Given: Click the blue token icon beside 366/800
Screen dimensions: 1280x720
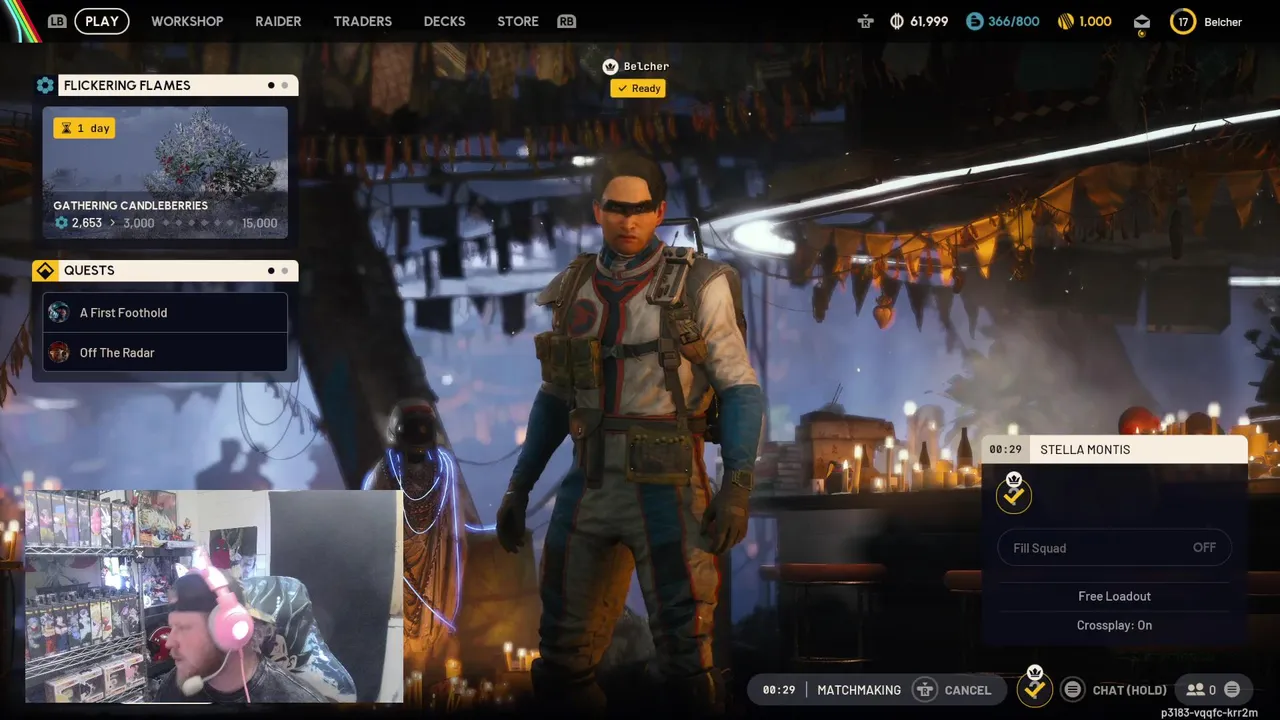Looking at the screenshot, I should tap(975, 21).
